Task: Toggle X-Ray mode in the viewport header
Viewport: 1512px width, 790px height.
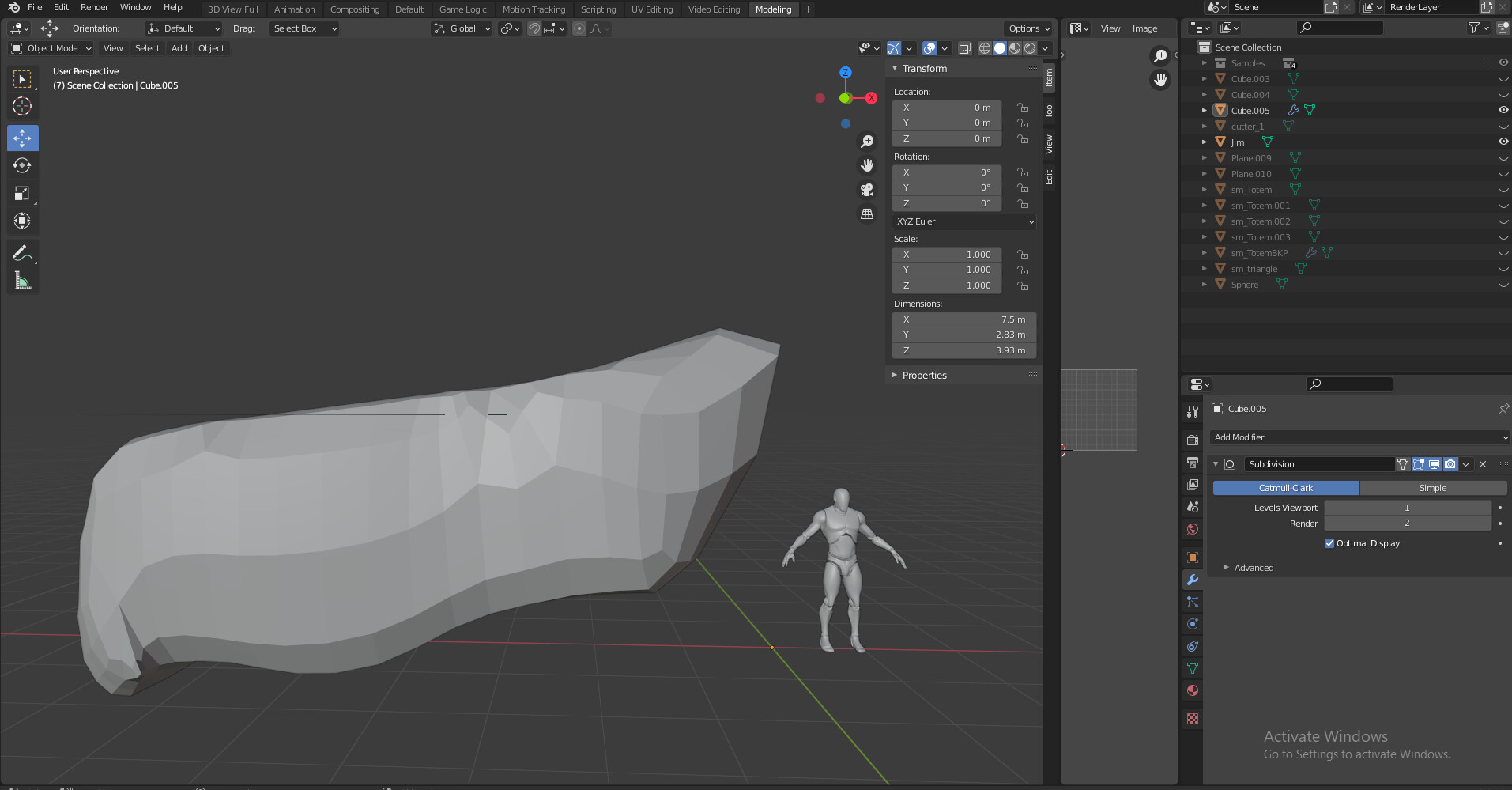Action: [x=965, y=48]
